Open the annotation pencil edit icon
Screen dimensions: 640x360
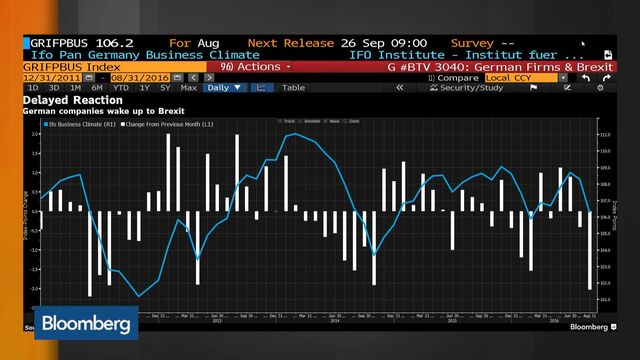[x=567, y=88]
